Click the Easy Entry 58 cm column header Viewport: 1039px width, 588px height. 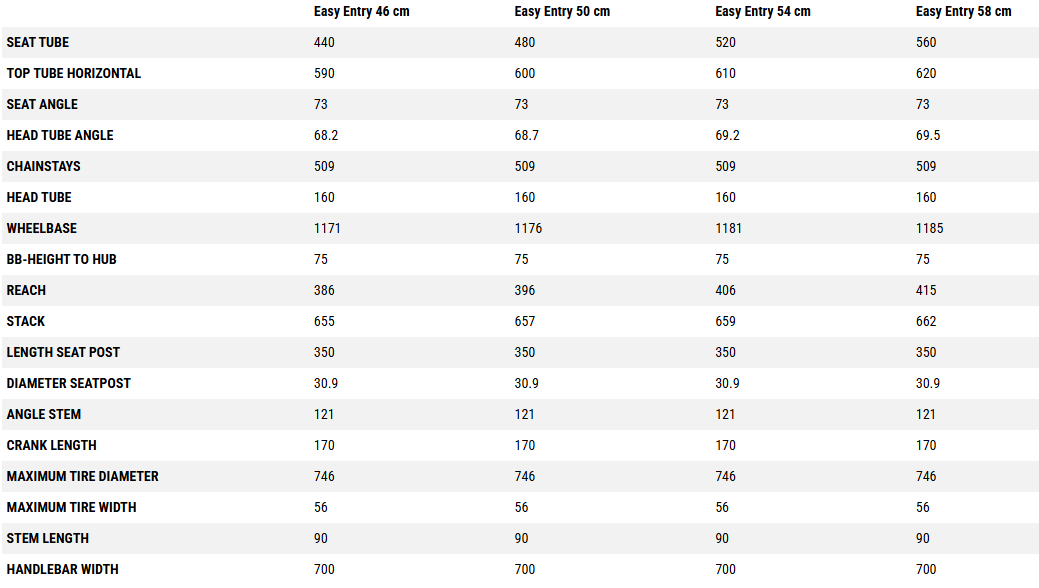[x=963, y=12]
